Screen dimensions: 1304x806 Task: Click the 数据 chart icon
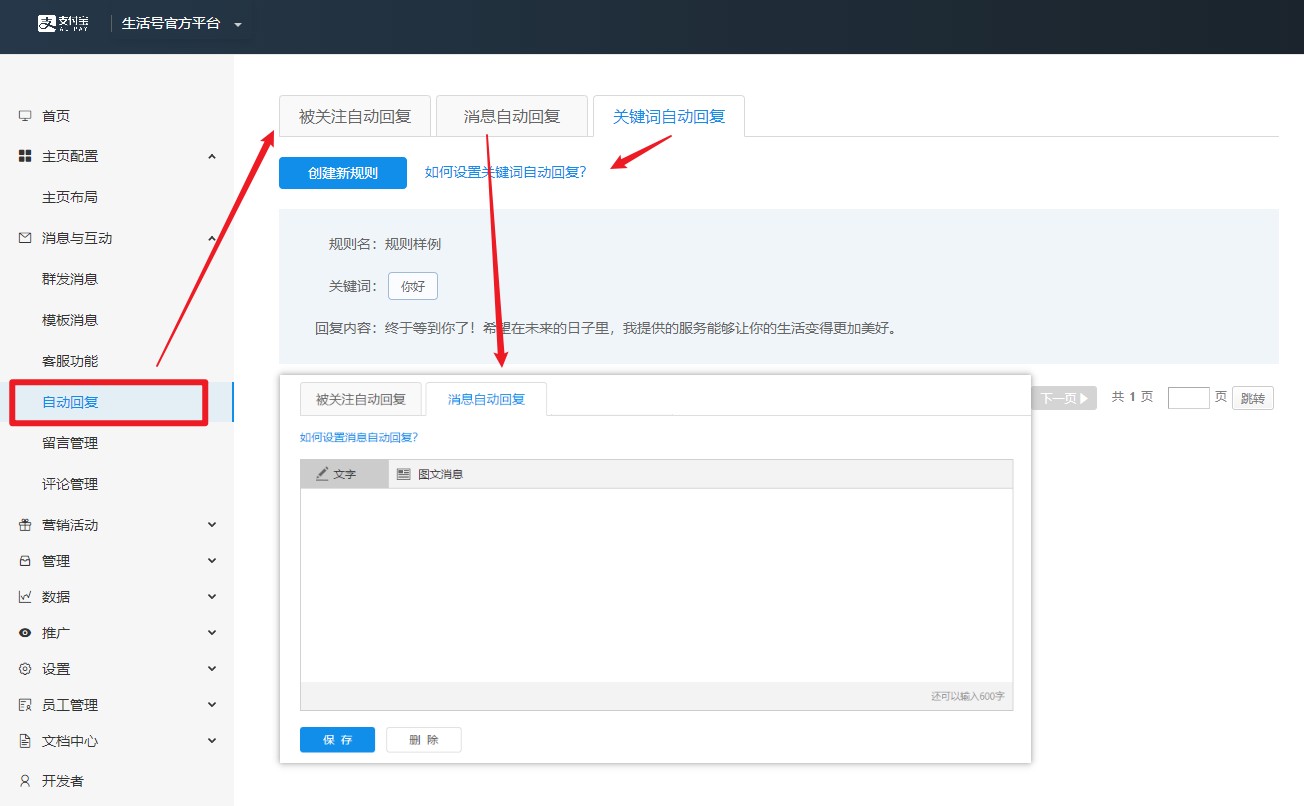(25, 597)
